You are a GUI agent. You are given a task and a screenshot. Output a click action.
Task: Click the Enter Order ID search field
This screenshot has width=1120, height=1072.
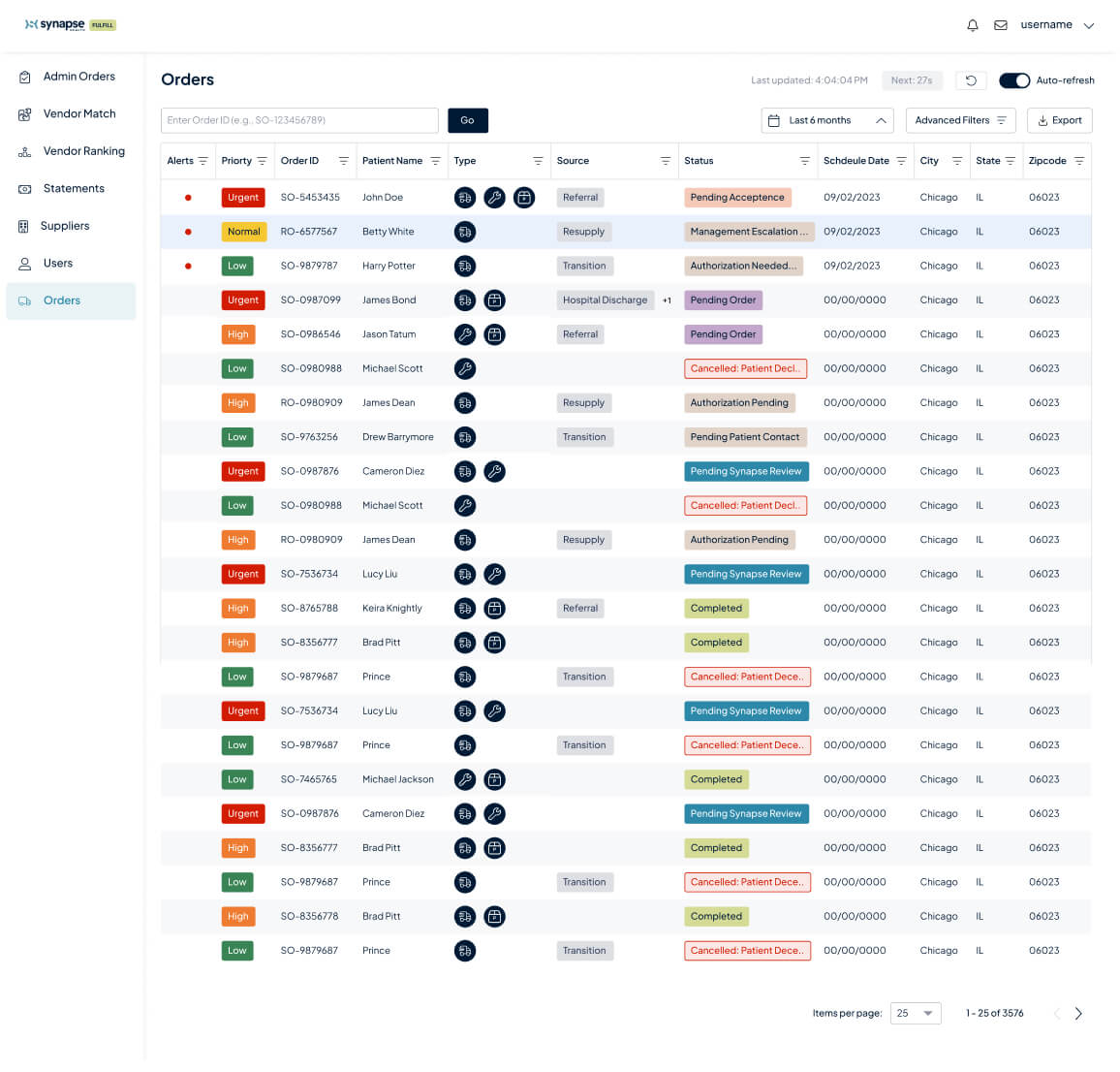pyautogui.click(x=299, y=120)
